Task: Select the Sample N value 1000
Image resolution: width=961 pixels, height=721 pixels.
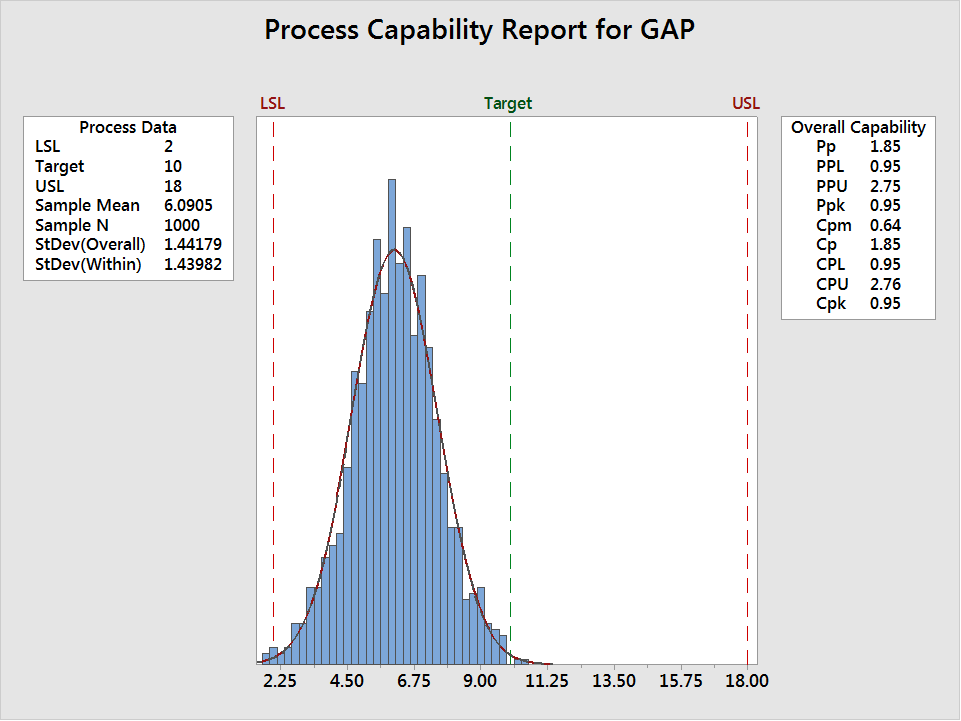Action: pos(181,225)
